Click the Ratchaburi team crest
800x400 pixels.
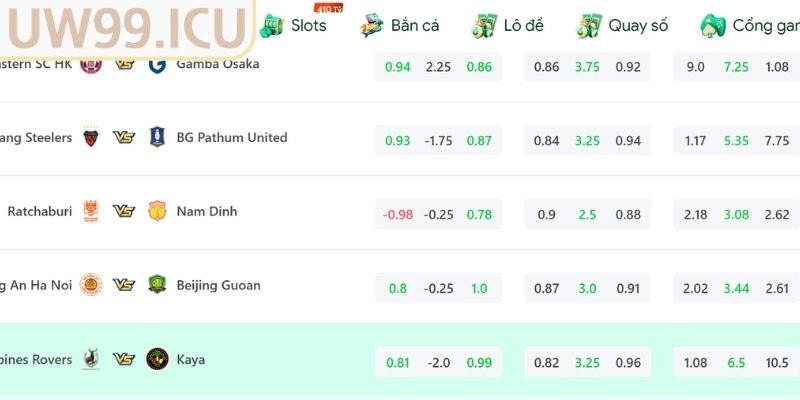point(91,212)
